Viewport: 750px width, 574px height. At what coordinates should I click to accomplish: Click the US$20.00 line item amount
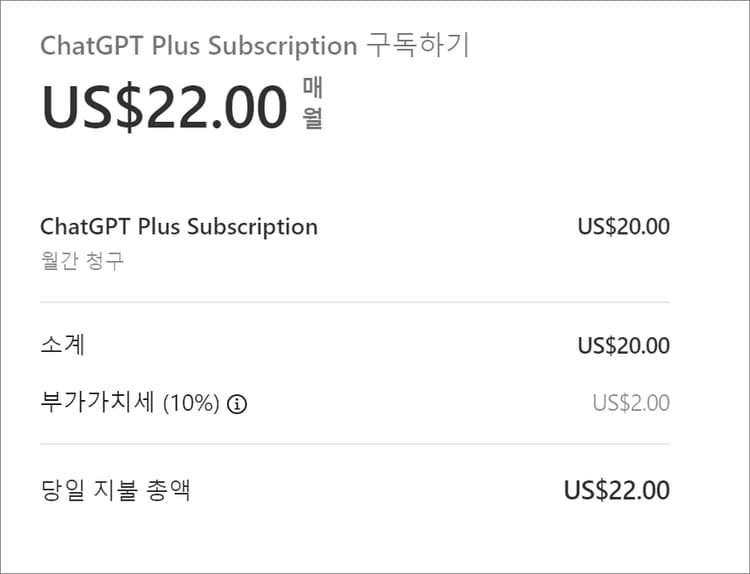pyautogui.click(x=624, y=227)
